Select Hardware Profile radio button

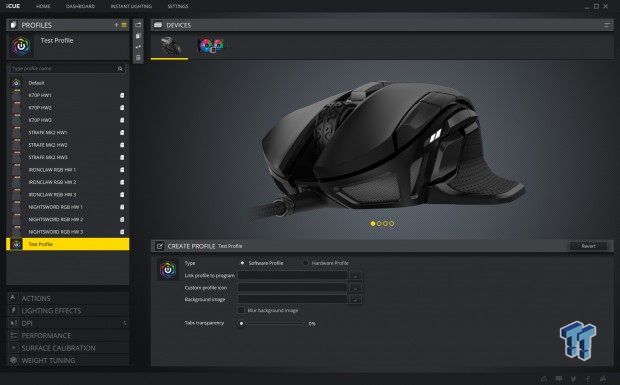click(305, 263)
